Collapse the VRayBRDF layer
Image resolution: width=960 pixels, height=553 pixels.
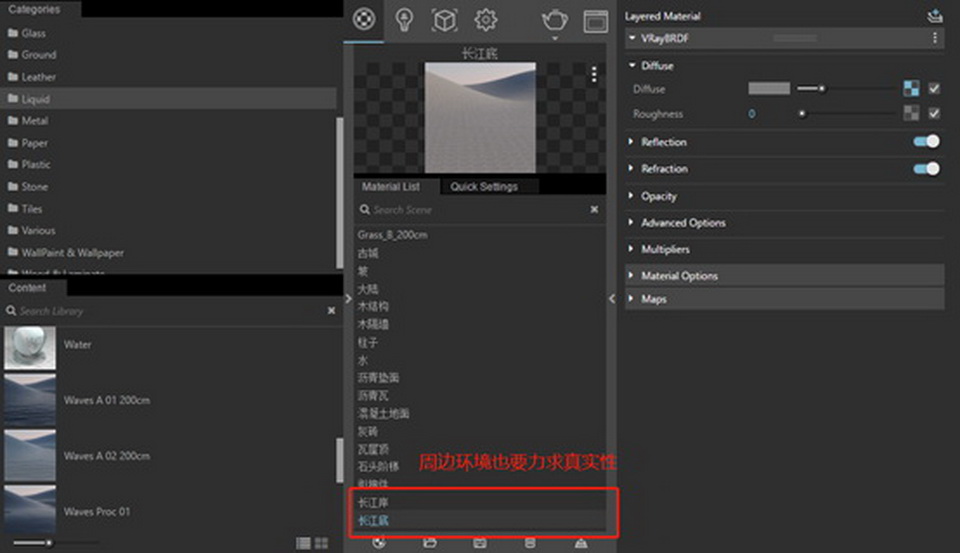(631, 38)
